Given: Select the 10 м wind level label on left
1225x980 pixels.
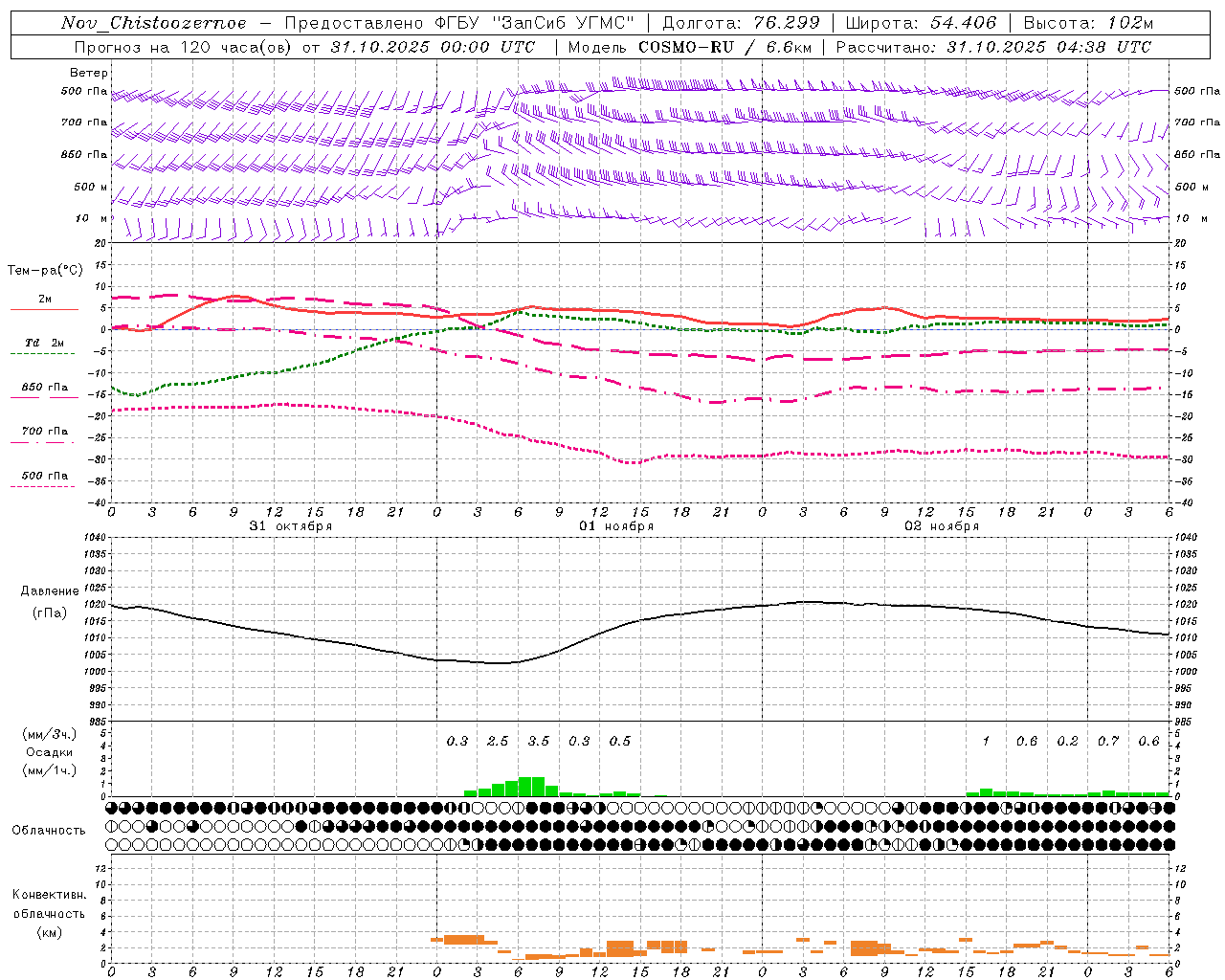Looking at the screenshot, I should (92, 218).
